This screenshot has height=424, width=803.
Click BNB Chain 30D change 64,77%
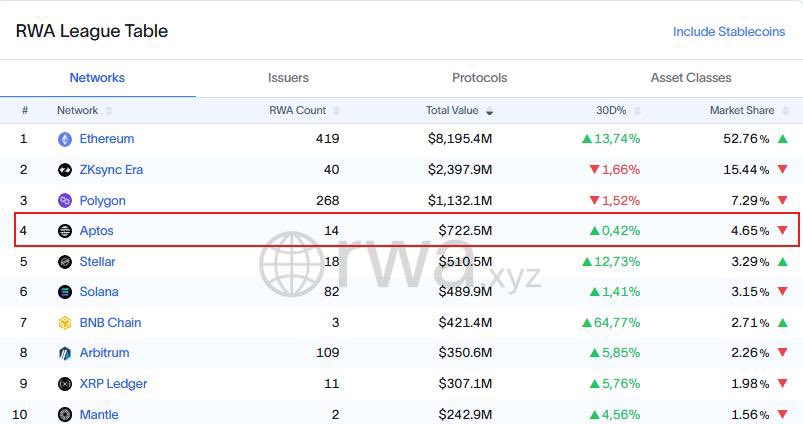pos(611,323)
